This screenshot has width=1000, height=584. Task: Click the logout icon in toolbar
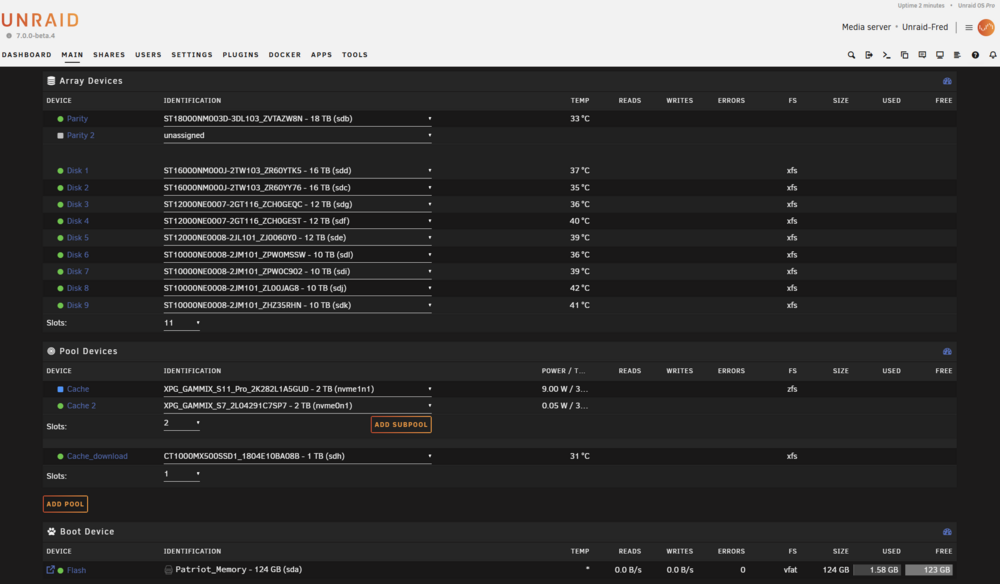[x=869, y=55]
